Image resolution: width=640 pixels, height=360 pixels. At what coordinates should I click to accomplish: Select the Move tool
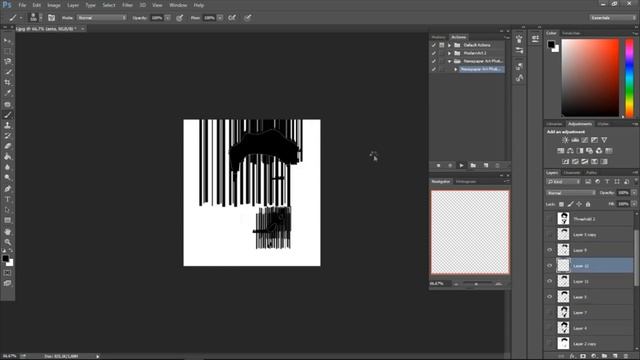click(x=7, y=40)
